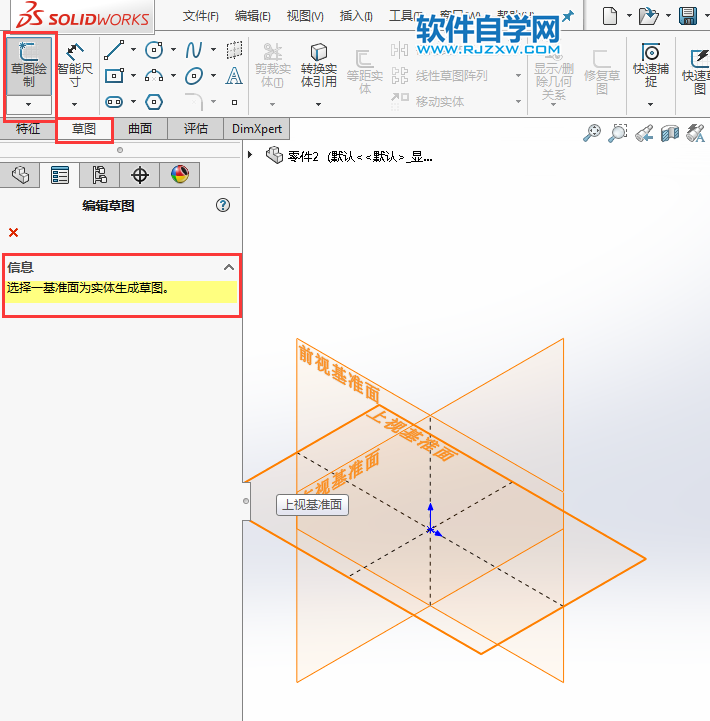Click the 转换实体引用 convert entities tool

click(x=318, y=65)
